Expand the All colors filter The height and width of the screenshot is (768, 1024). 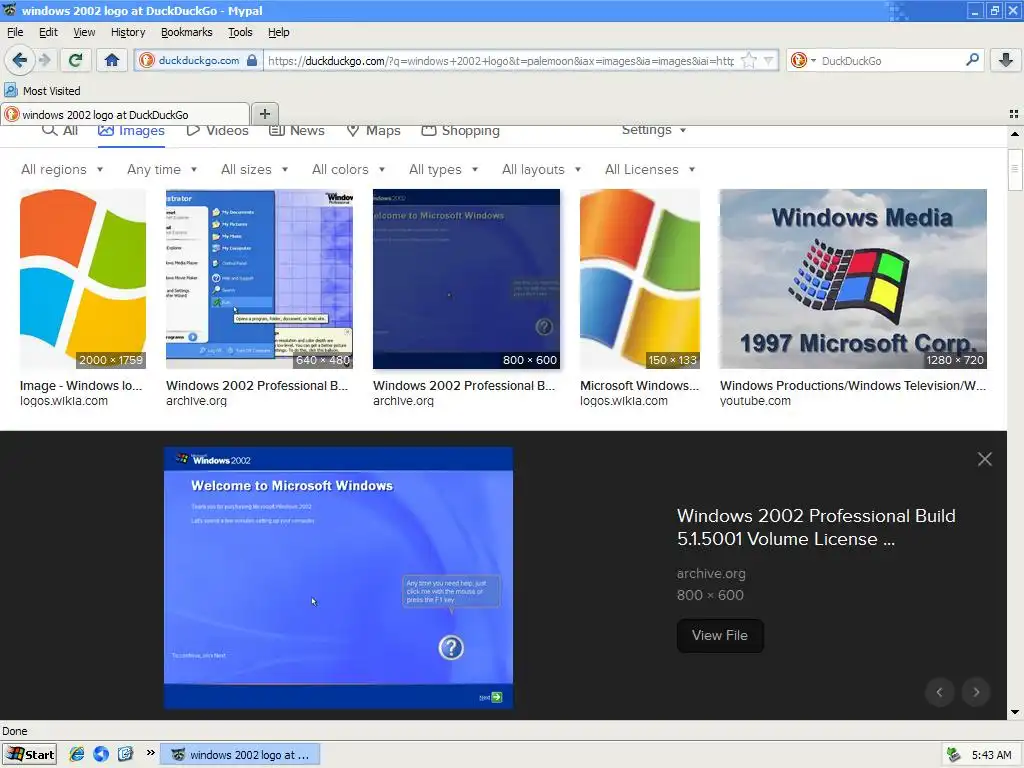349,169
